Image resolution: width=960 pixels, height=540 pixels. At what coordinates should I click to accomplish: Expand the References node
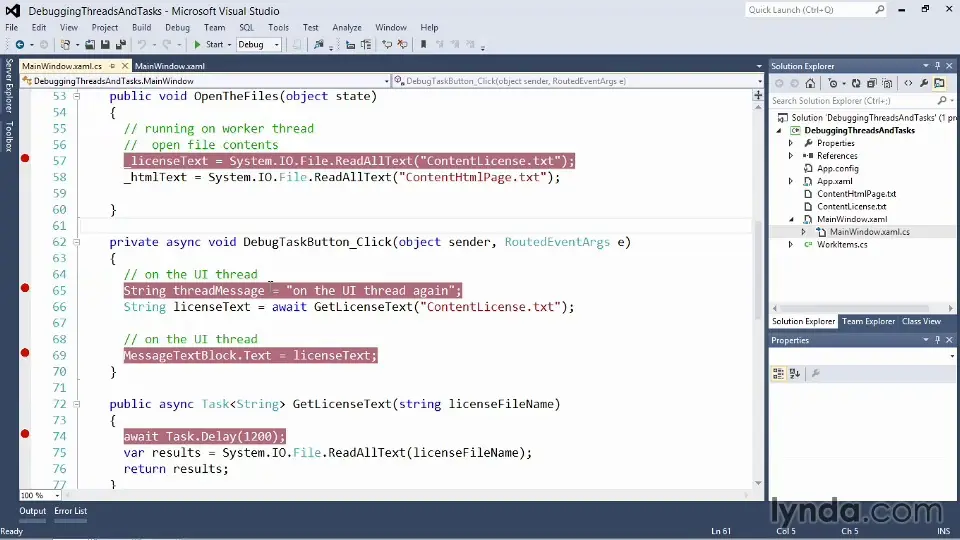[790, 156]
